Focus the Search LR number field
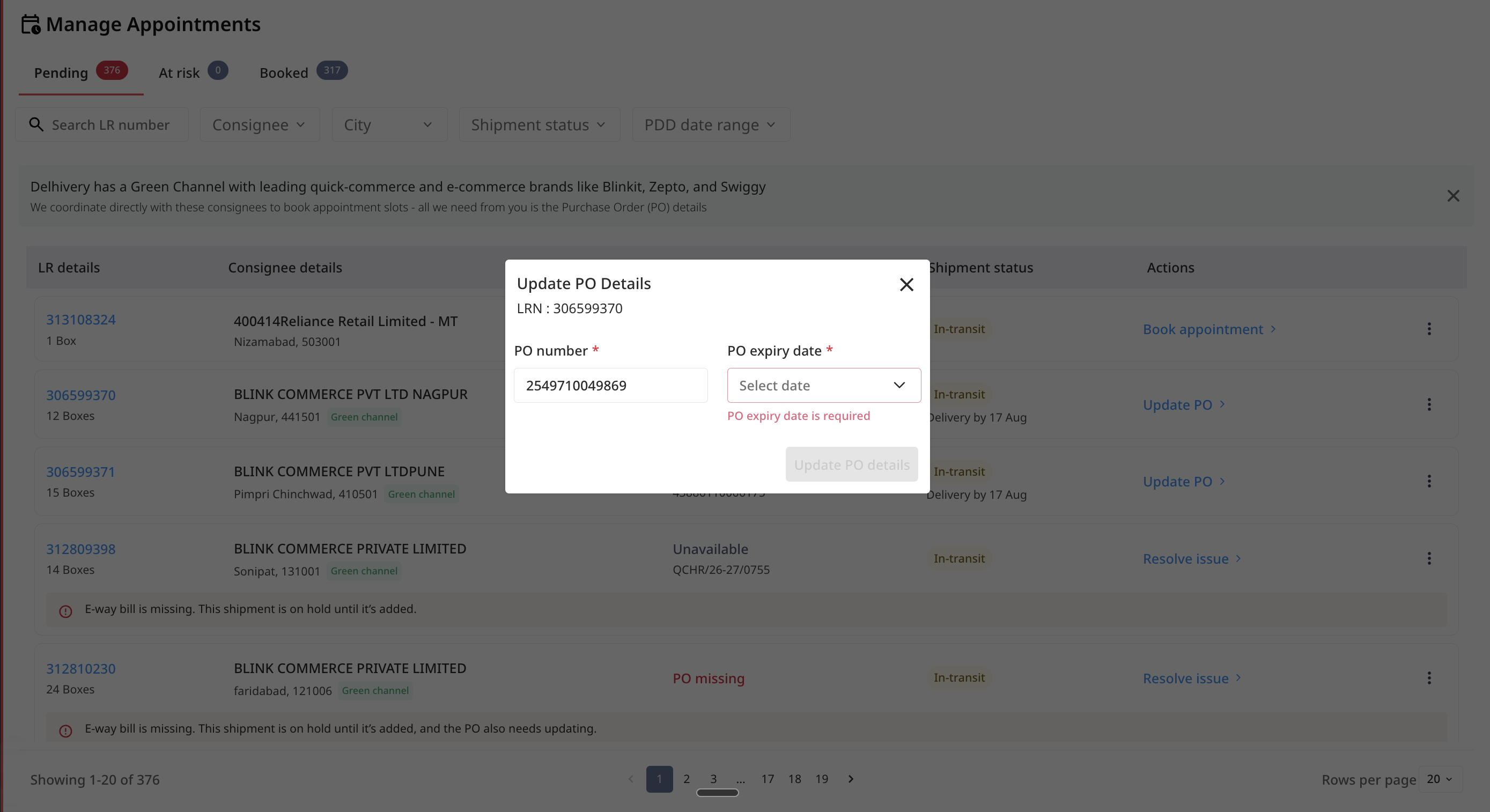 pyautogui.click(x=102, y=124)
